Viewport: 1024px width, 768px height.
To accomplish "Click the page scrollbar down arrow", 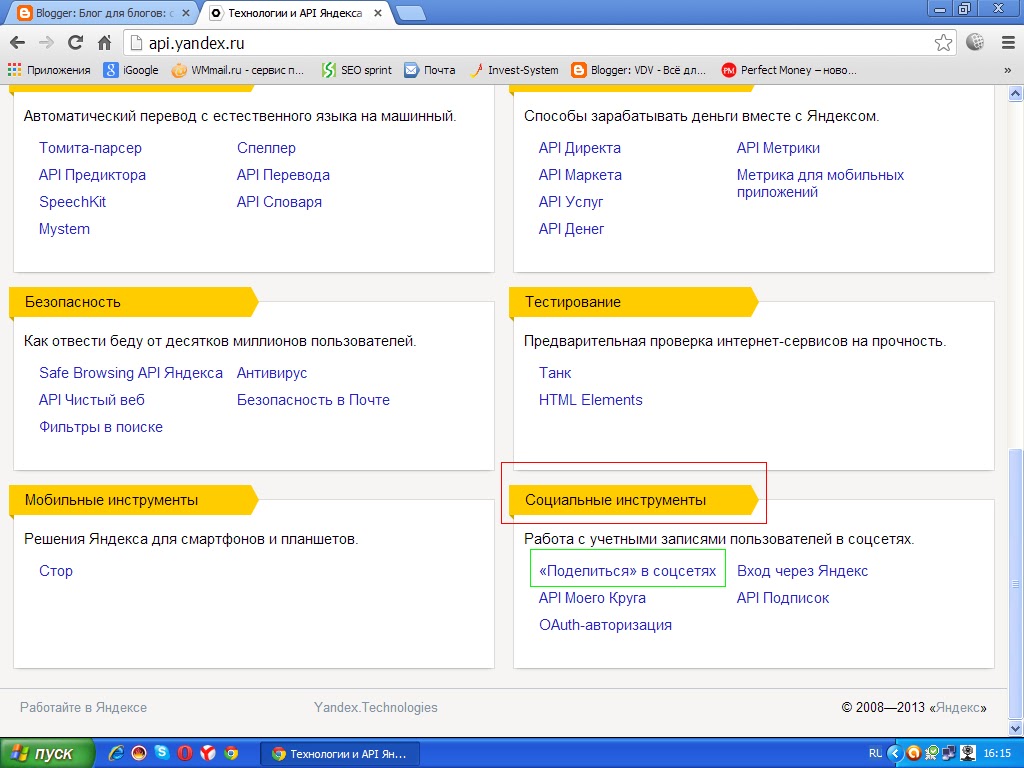I will (1016, 728).
